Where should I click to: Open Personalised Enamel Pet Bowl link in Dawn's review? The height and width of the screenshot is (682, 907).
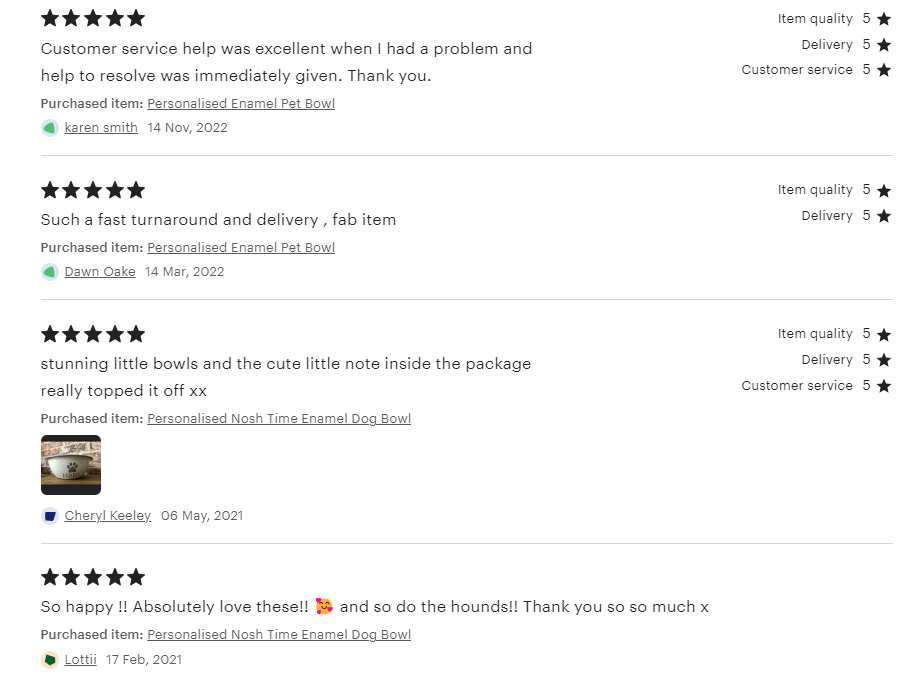[x=241, y=248]
